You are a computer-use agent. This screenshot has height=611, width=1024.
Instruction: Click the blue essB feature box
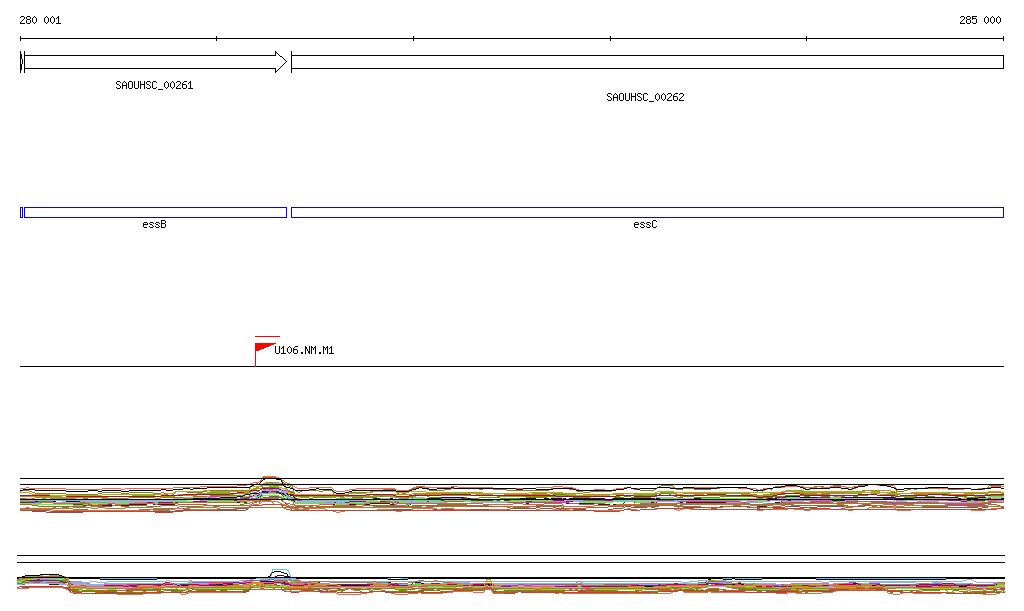(154, 212)
